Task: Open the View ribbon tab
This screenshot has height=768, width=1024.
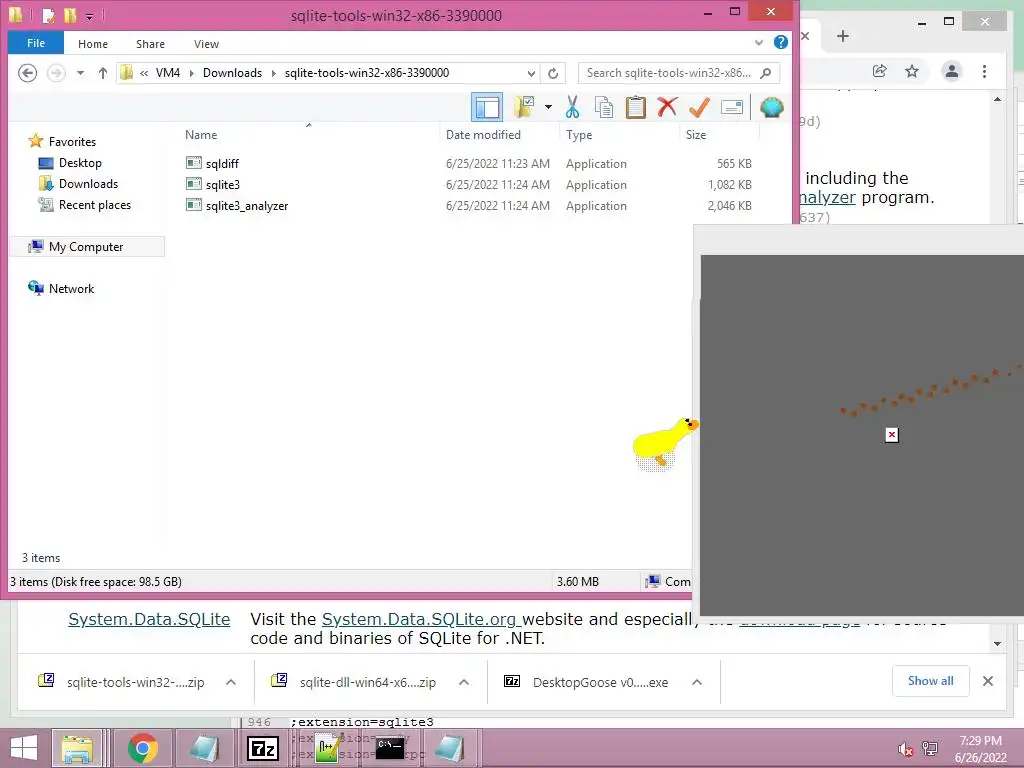Action: point(206,44)
